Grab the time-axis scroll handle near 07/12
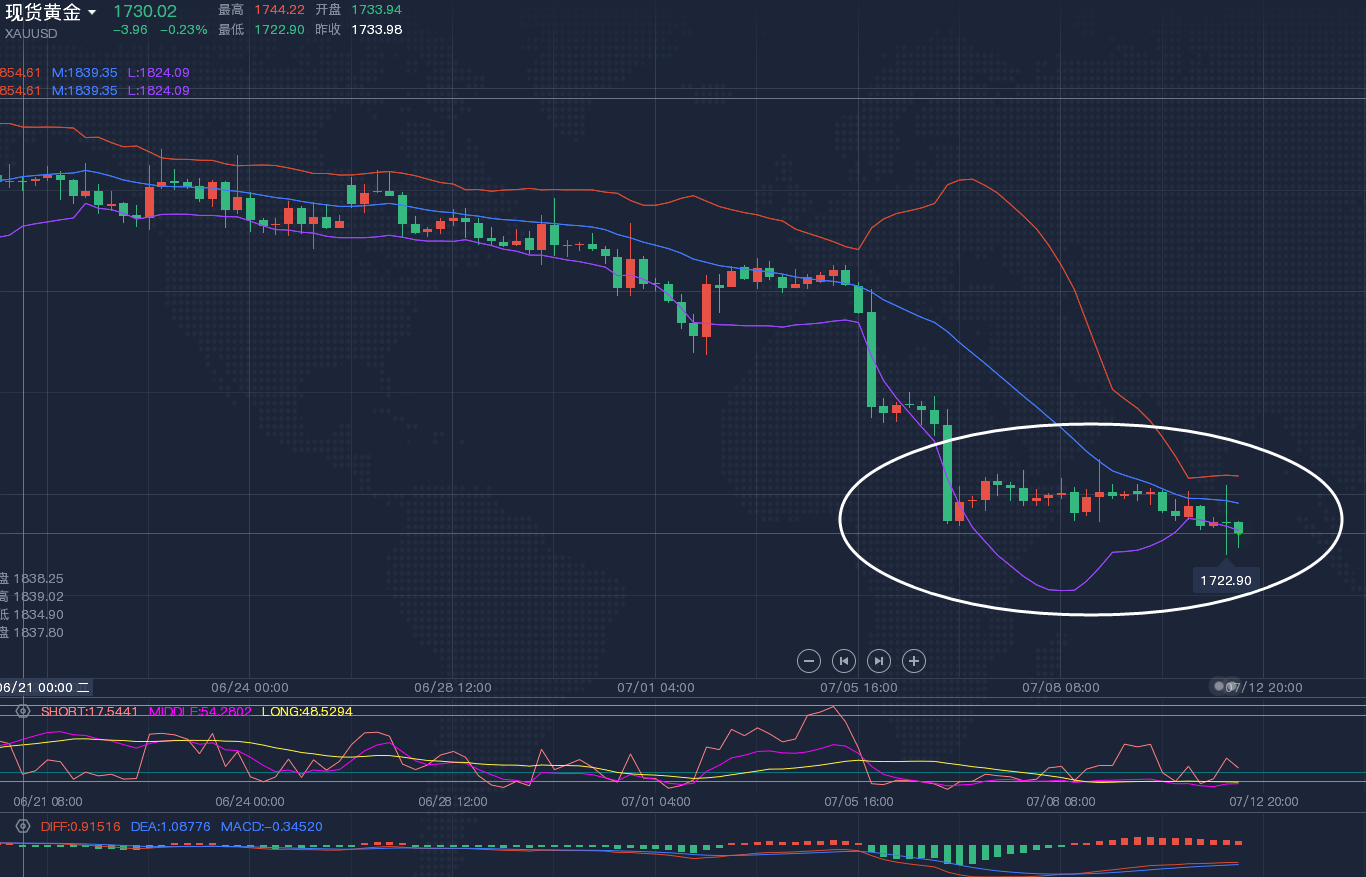Image resolution: width=1366 pixels, height=877 pixels. (1222, 686)
